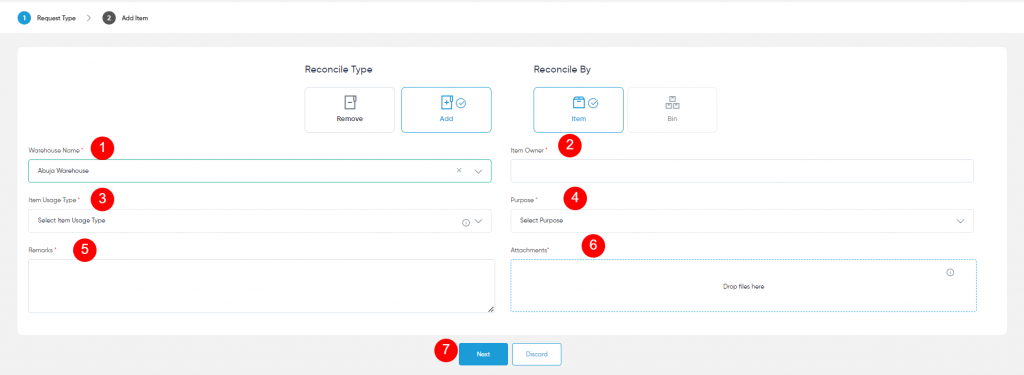Screen dimensions: 1024x375
Task: Click the Bin stacked boxes icon
Action: point(672,103)
